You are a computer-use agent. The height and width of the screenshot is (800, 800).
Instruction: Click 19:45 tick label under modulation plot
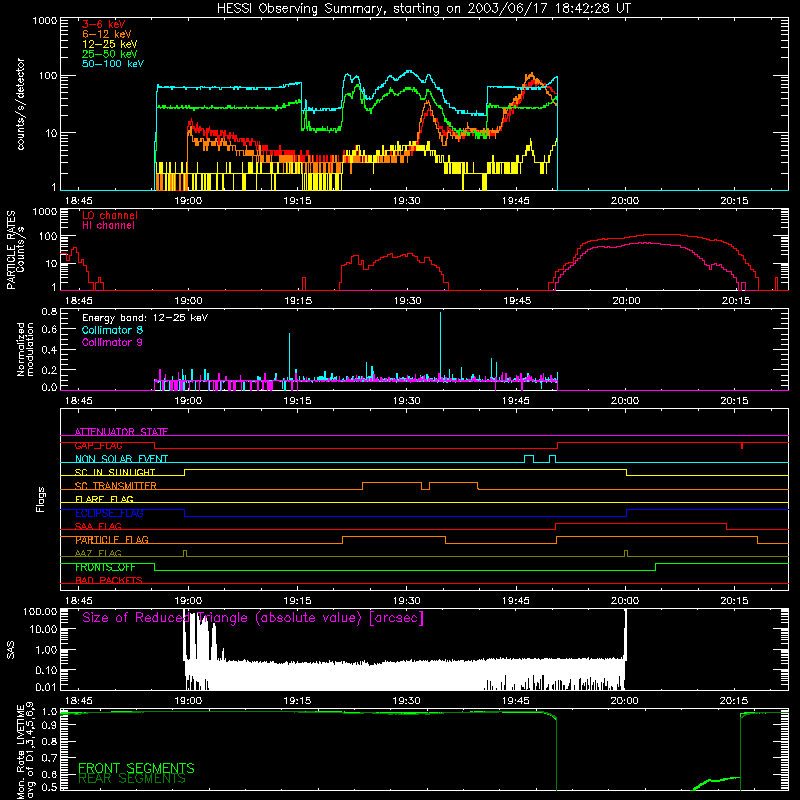(516, 401)
